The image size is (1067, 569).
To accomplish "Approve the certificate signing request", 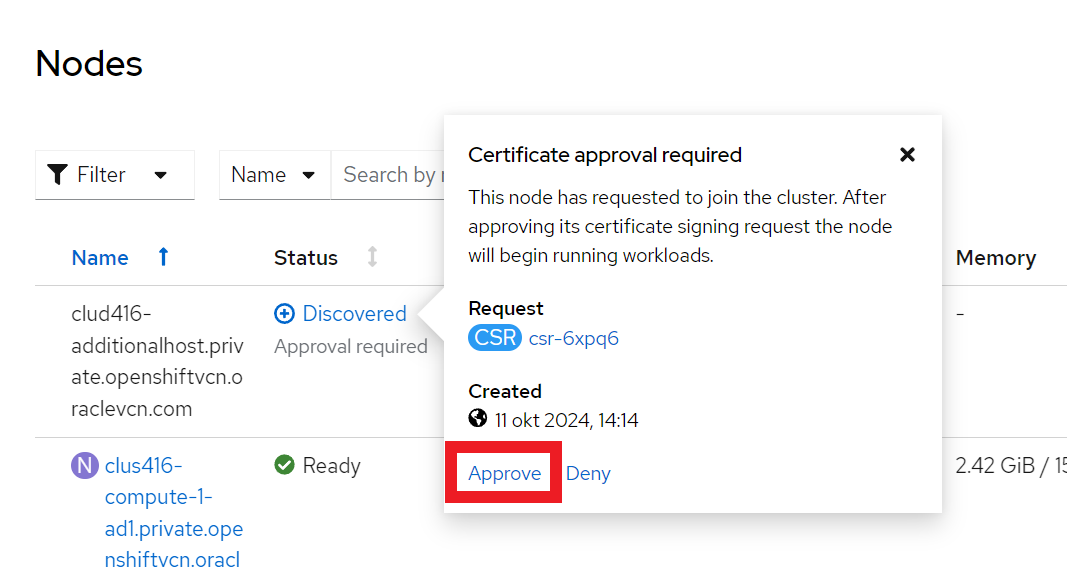I will pos(504,473).
